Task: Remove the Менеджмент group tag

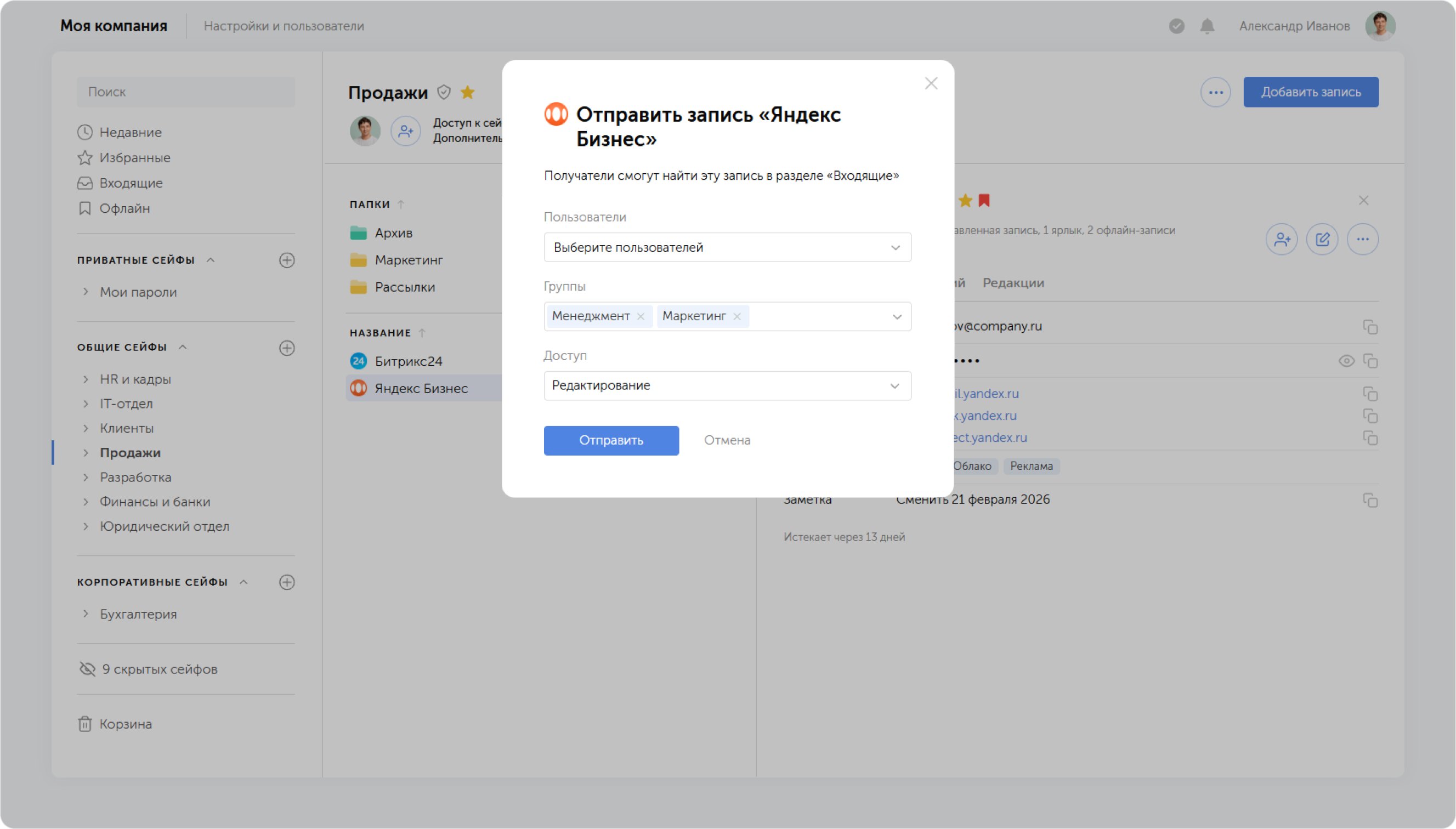Action: pos(641,316)
